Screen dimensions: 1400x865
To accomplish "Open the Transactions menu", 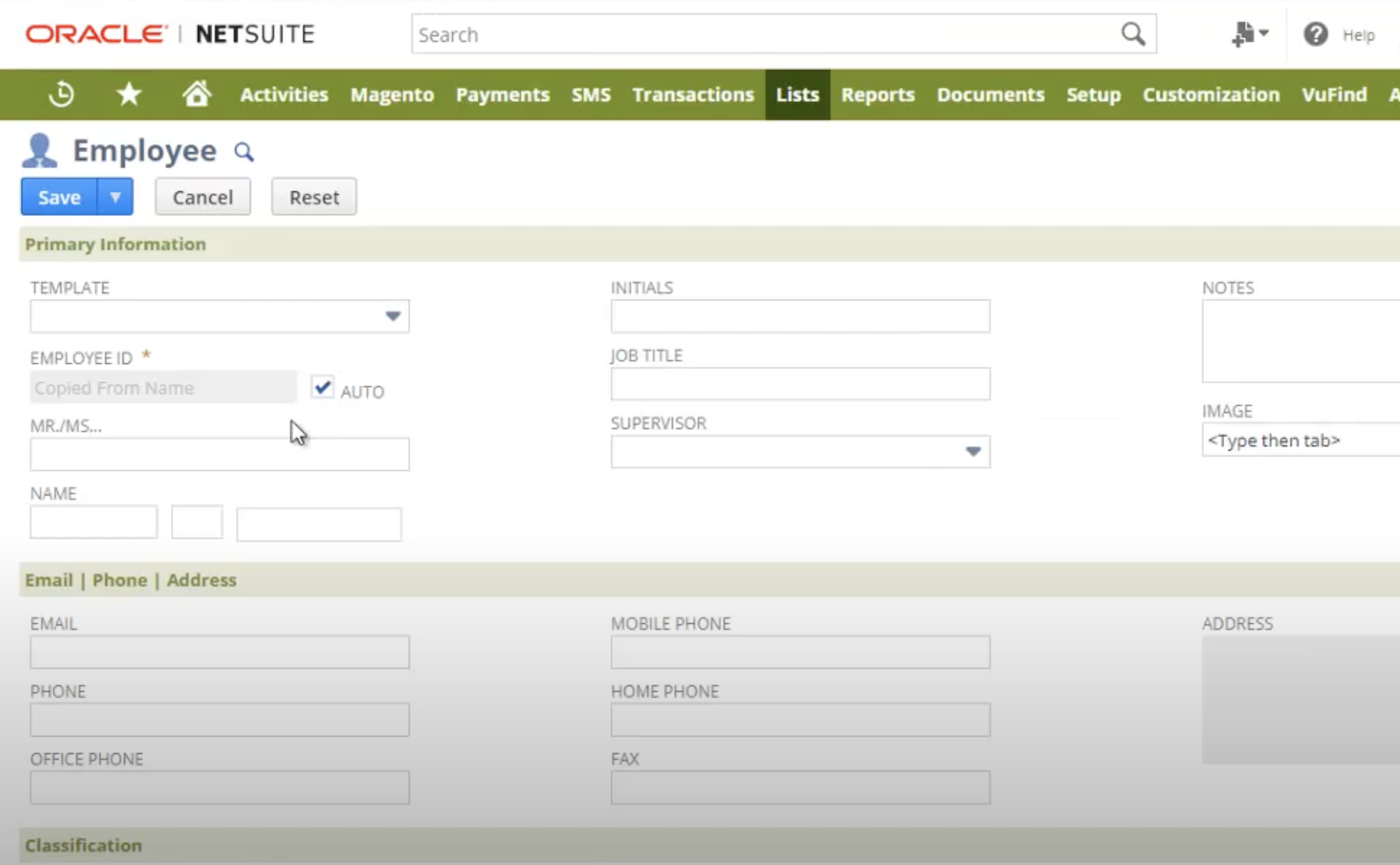I will coord(693,95).
